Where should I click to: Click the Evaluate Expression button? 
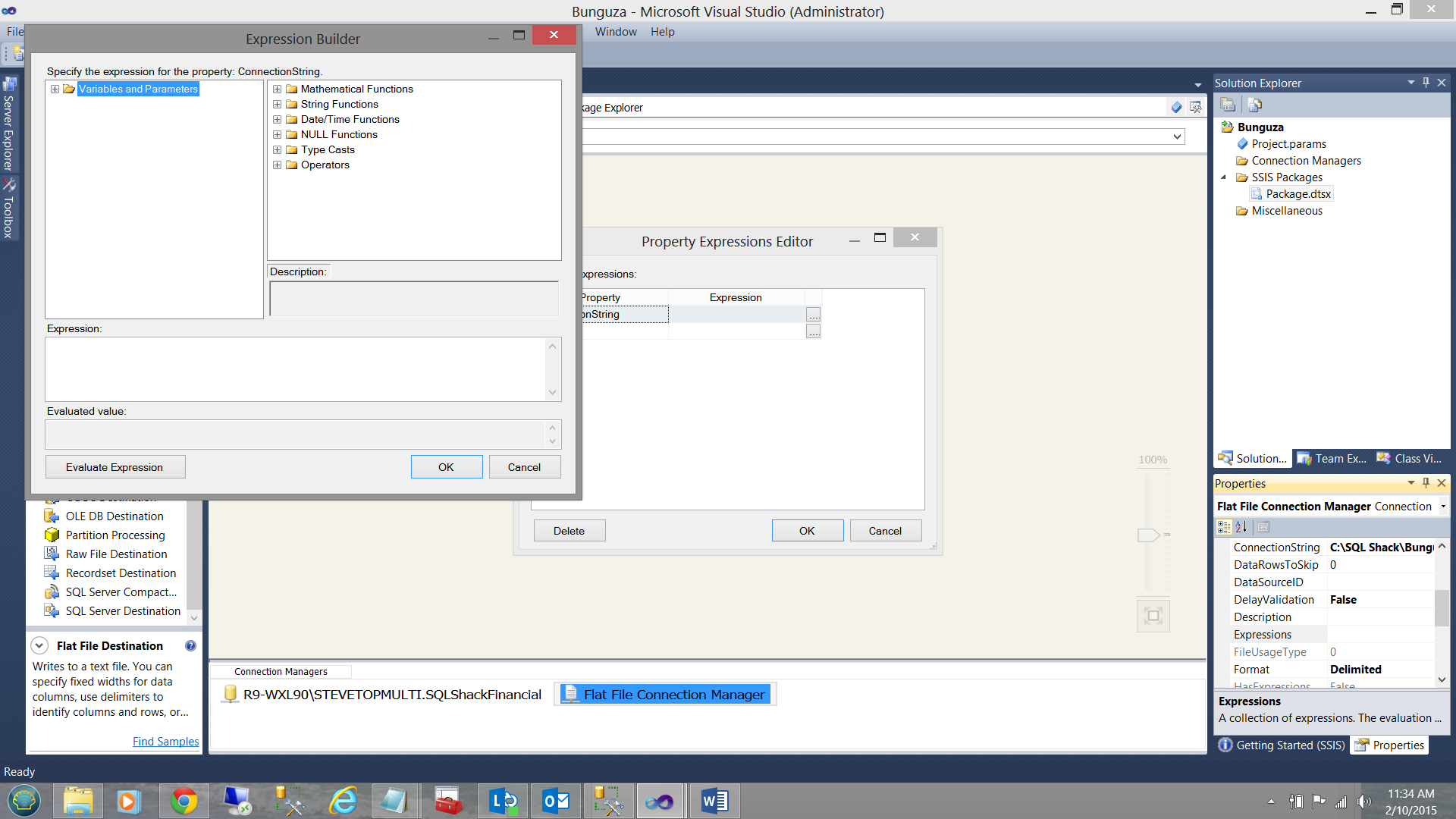coord(115,467)
